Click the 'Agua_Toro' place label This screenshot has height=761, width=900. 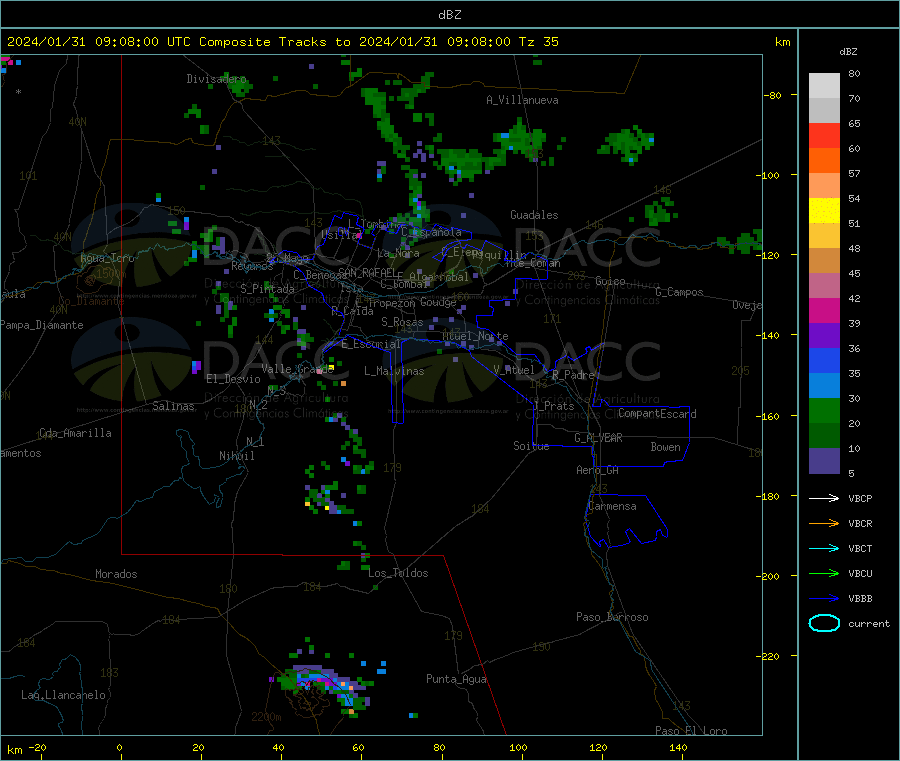point(107,258)
